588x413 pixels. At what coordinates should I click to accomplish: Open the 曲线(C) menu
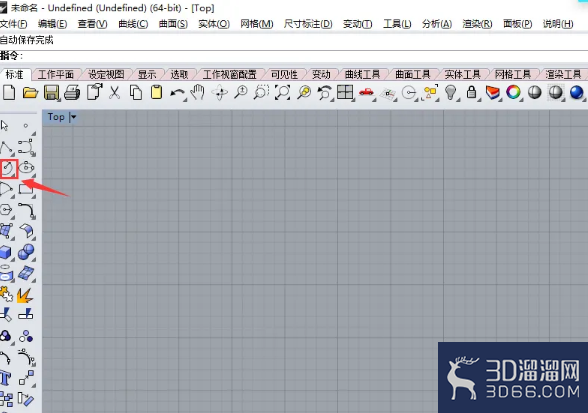pyautogui.click(x=133, y=24)
